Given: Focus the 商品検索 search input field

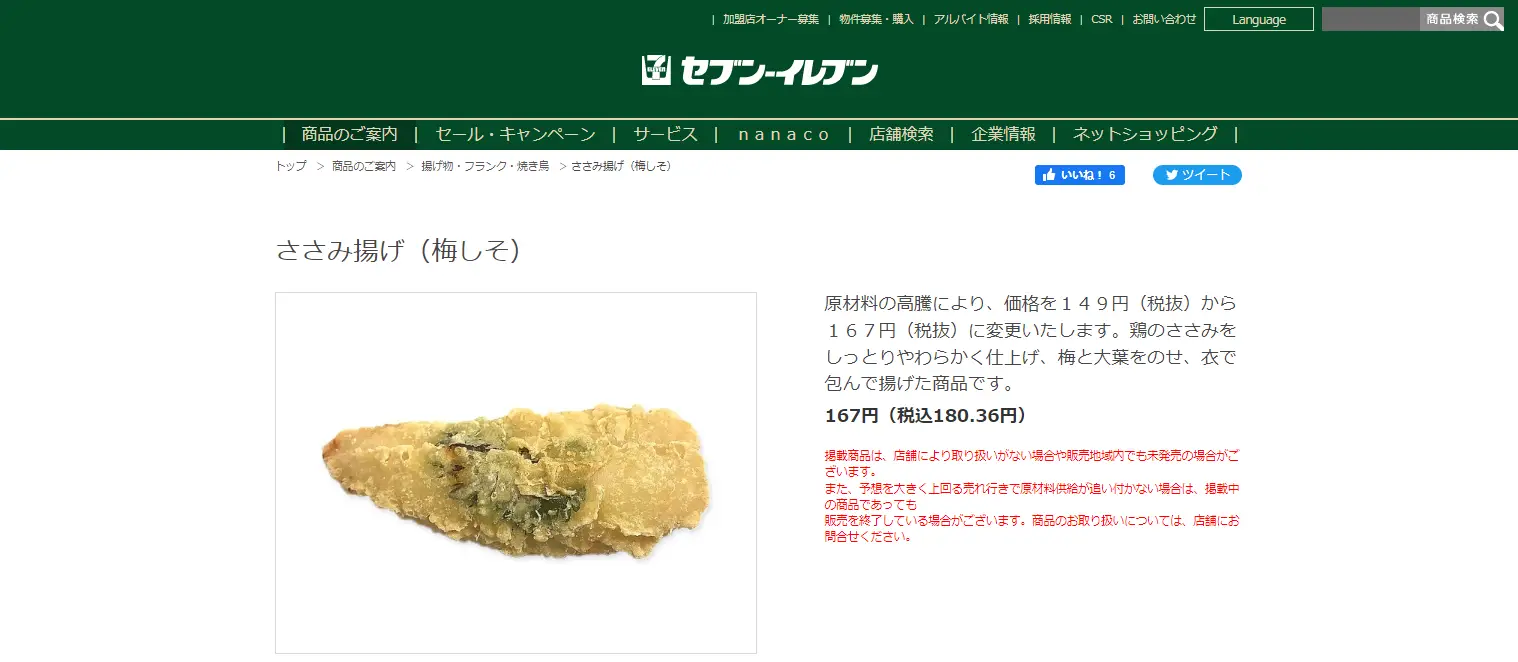Looking at the screenshot, I should coord(1371,19).
